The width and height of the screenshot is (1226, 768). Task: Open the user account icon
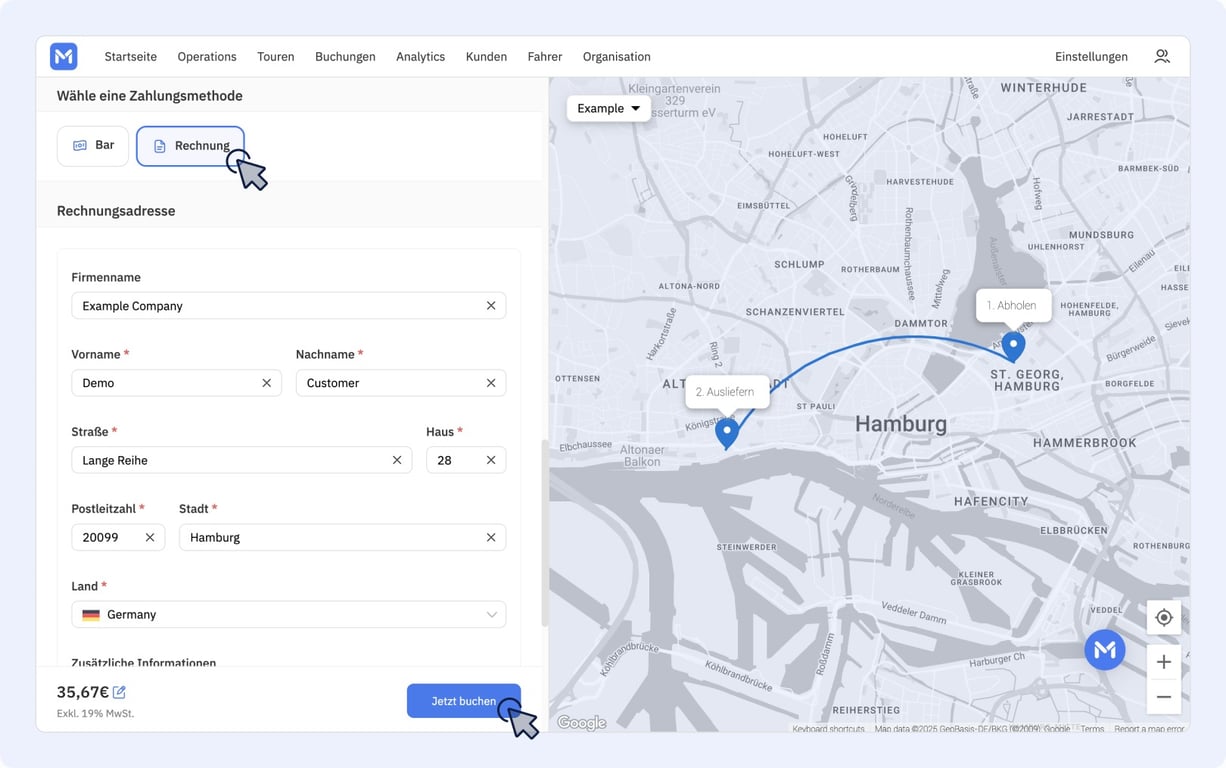pyautogui.click(x=1162, y=57)
